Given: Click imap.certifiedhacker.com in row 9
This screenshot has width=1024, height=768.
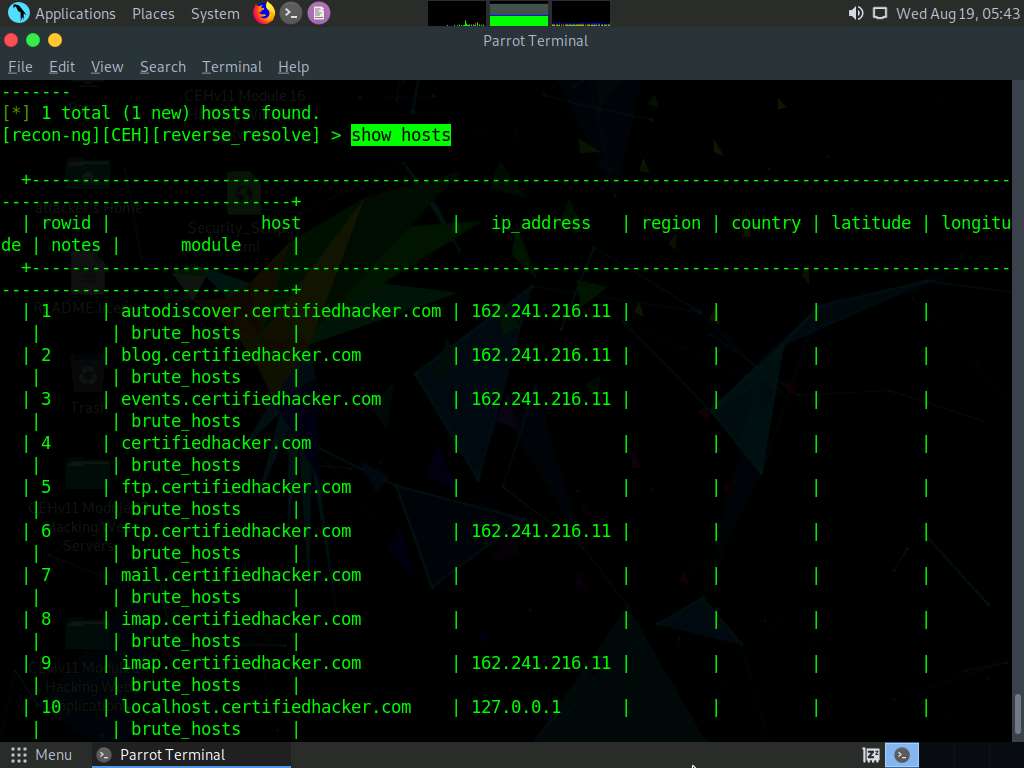Looking at the screenshot, I should (241, 663).
